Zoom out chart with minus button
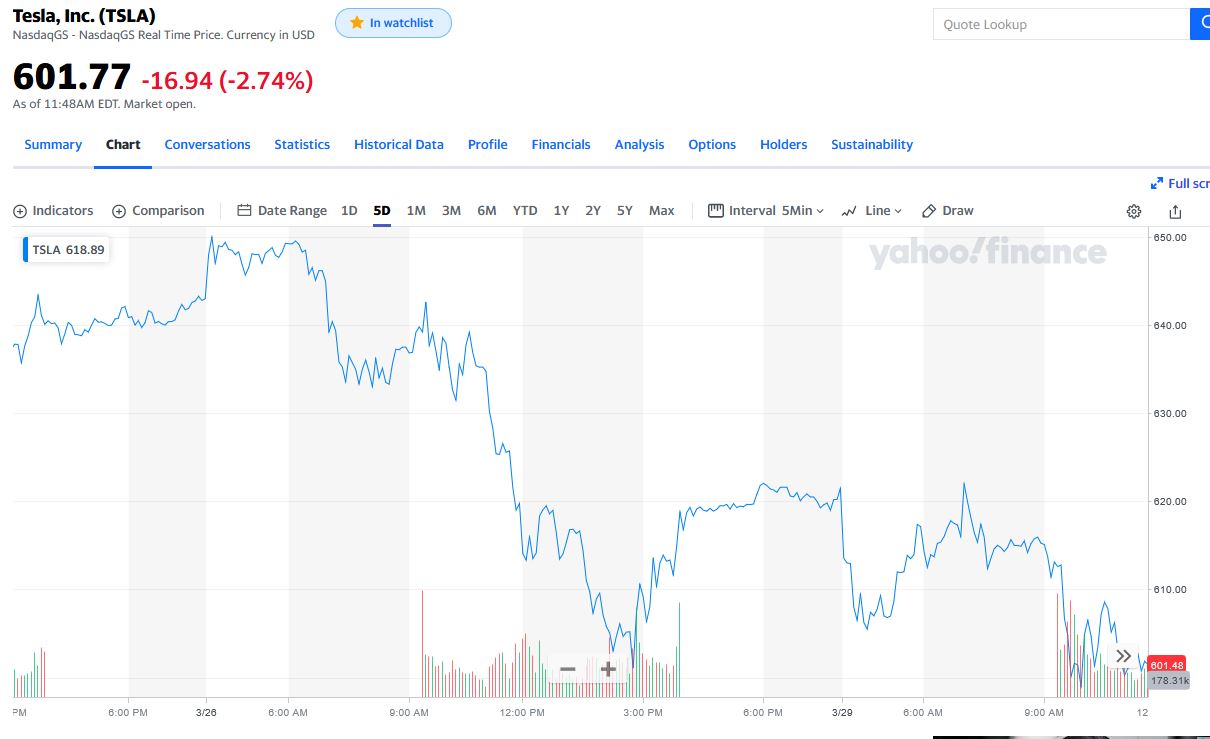 567,669
